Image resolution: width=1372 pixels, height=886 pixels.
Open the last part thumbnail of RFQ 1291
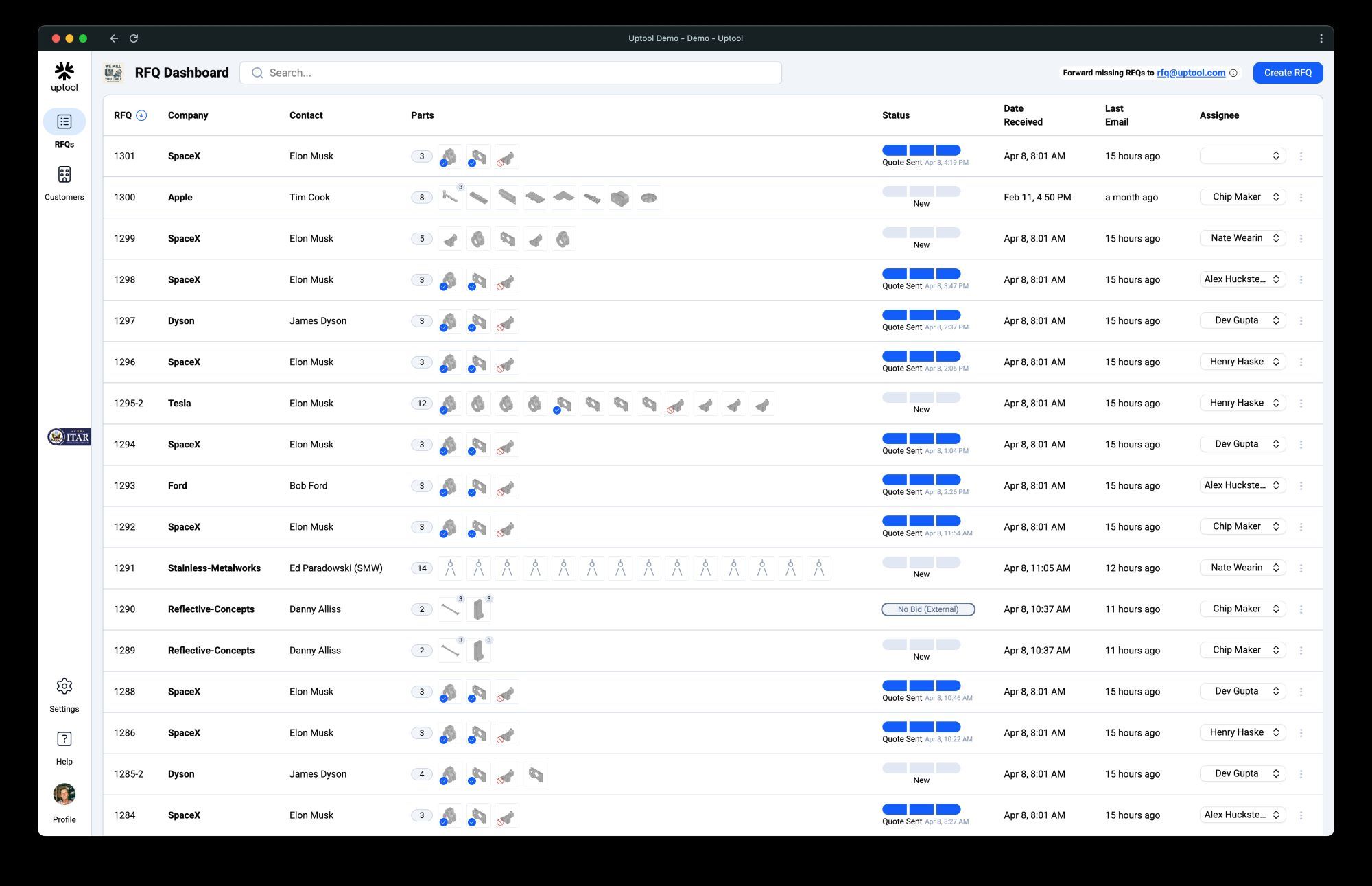[x=818, y=568]
